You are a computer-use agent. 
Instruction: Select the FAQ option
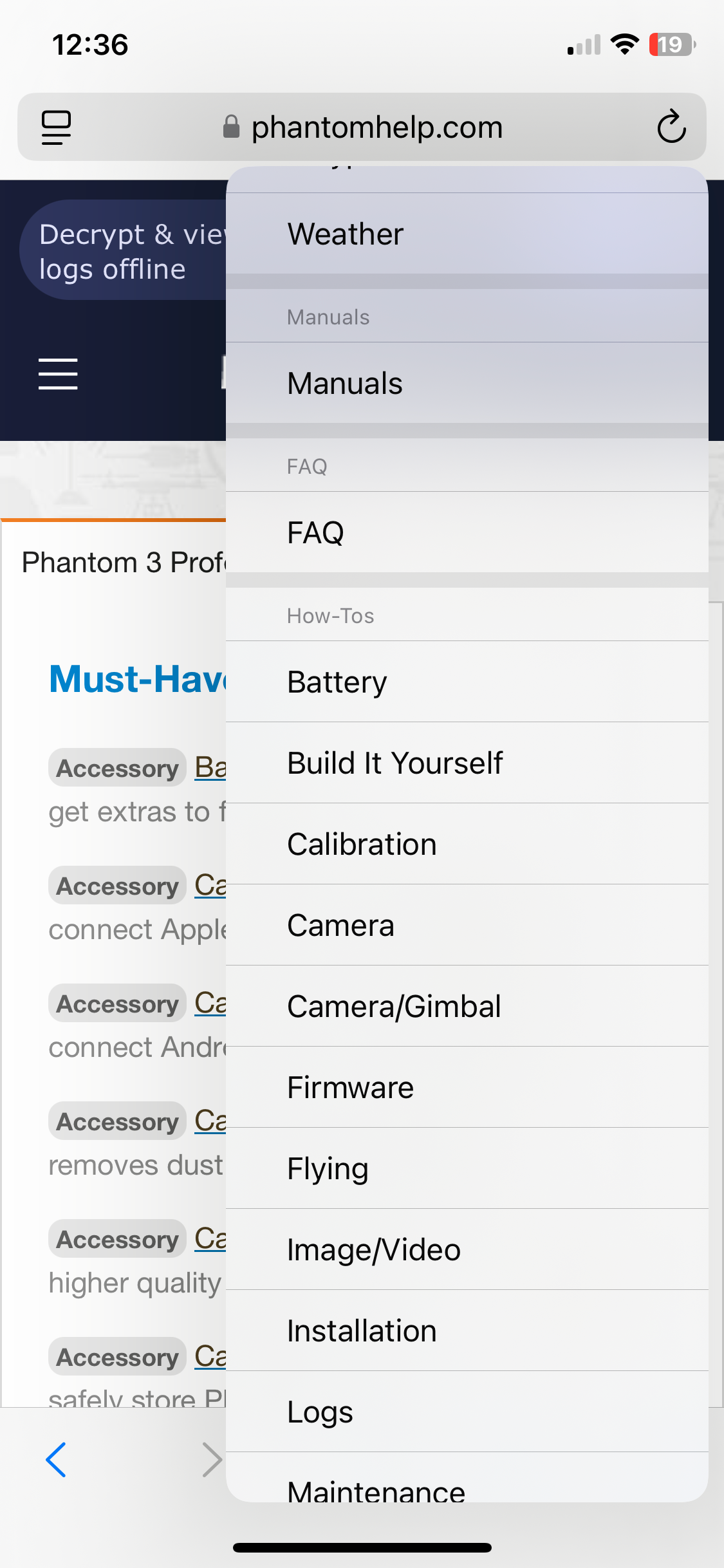(x=467, y=532)
